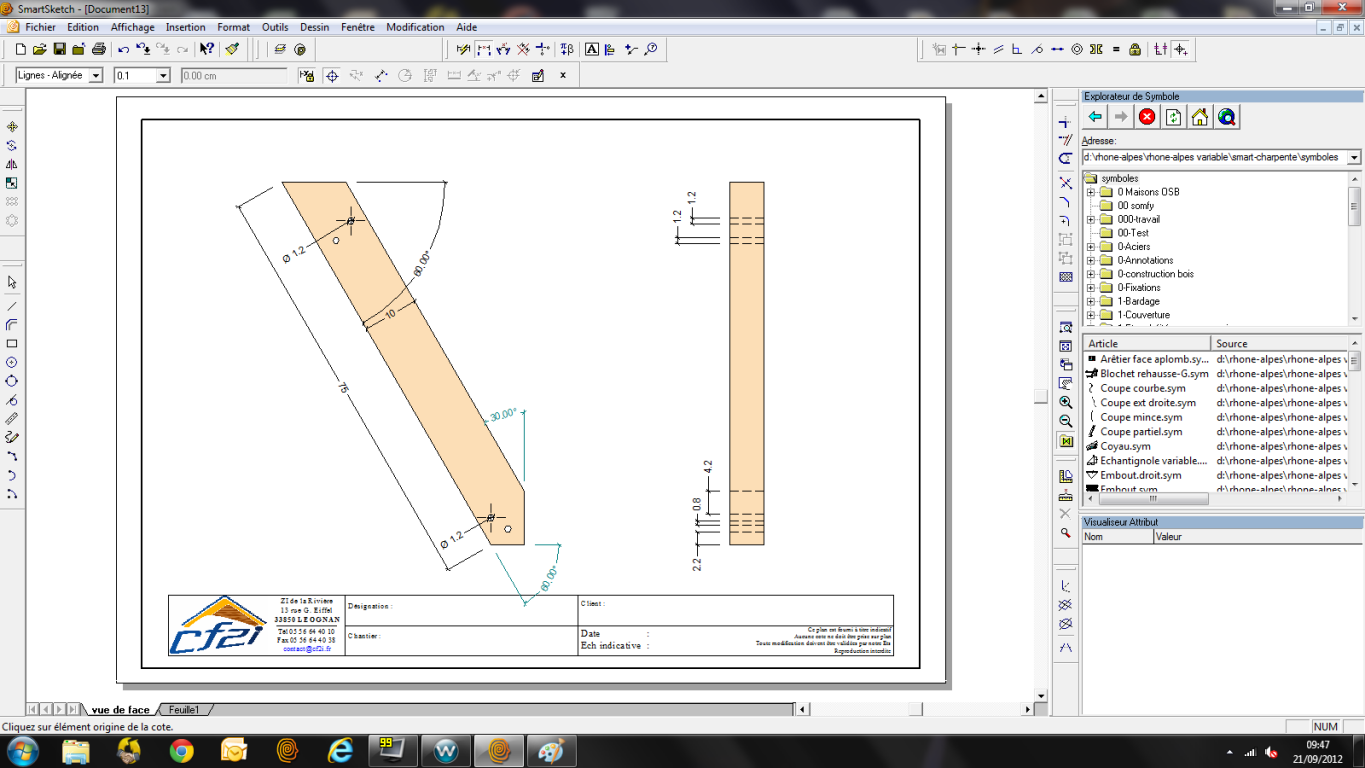
Task: Click the Print icon in main toolbar
Action: coord(98,49)
